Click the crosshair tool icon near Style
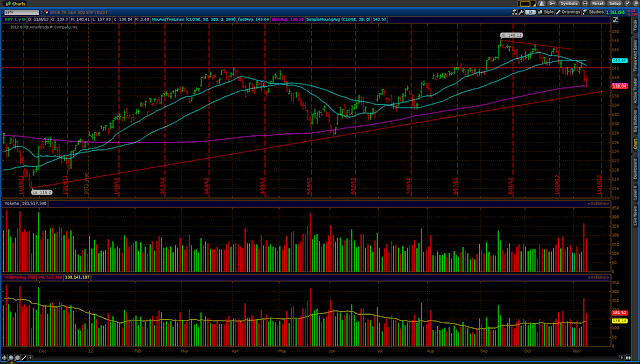640x364 pixels. tap(515, 12)
